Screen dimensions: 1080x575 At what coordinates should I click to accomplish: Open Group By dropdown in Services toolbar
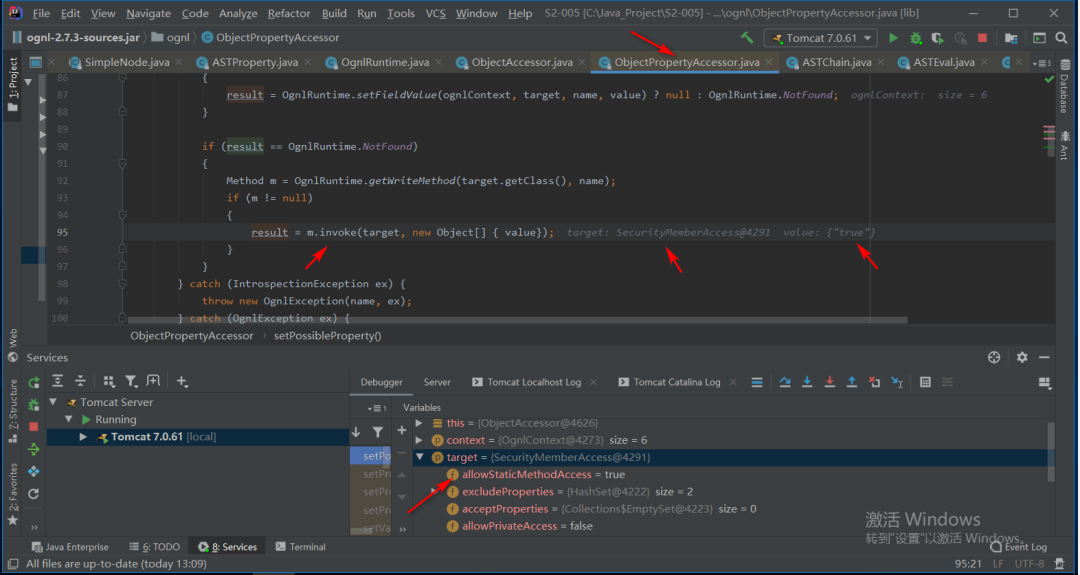click(109, 381)
